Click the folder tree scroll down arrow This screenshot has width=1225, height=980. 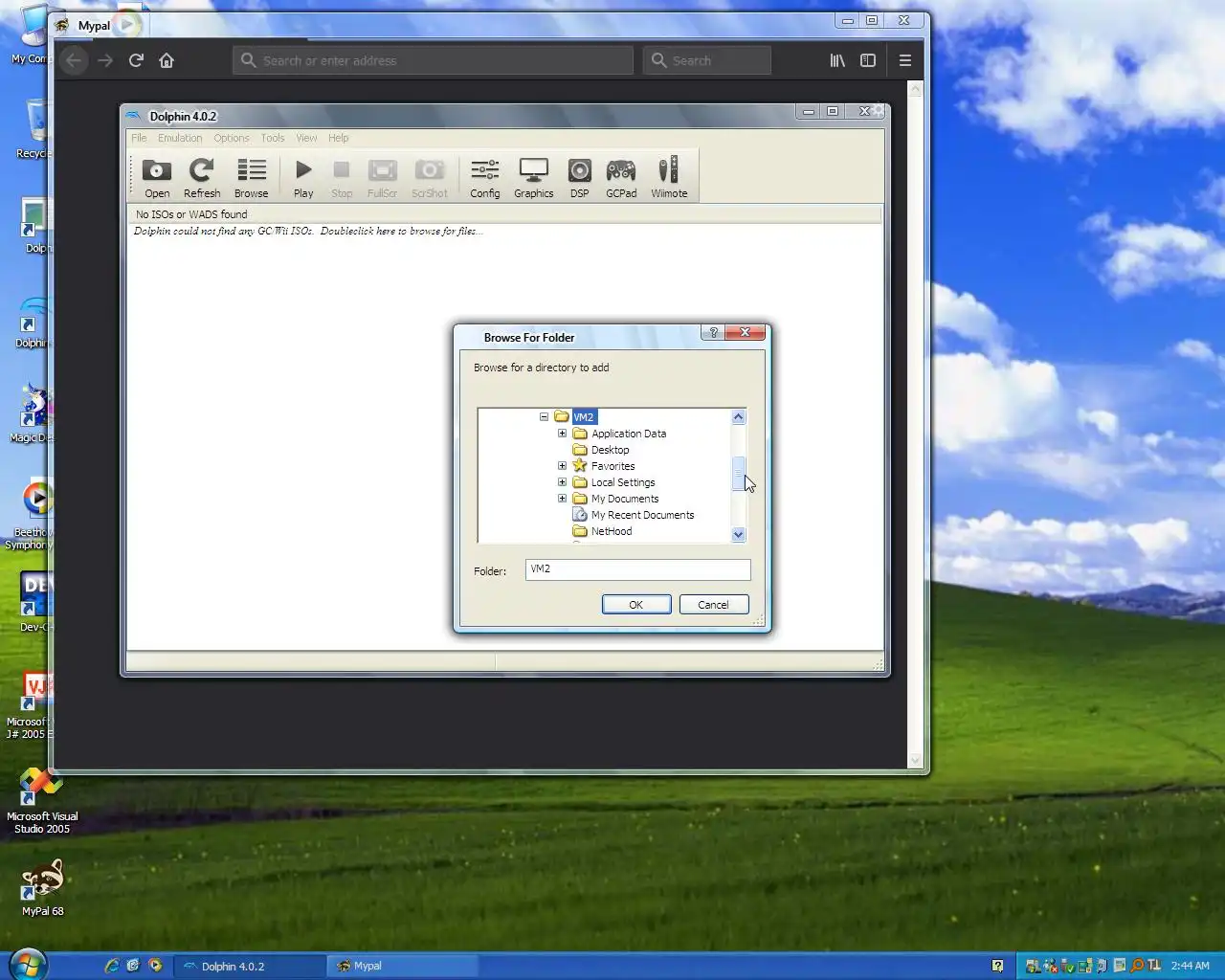click(738, 535)
